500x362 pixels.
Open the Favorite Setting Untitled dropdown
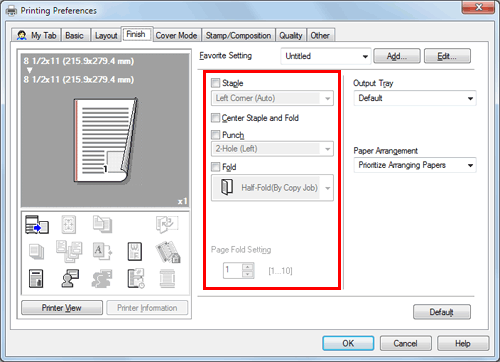[326, 56]
